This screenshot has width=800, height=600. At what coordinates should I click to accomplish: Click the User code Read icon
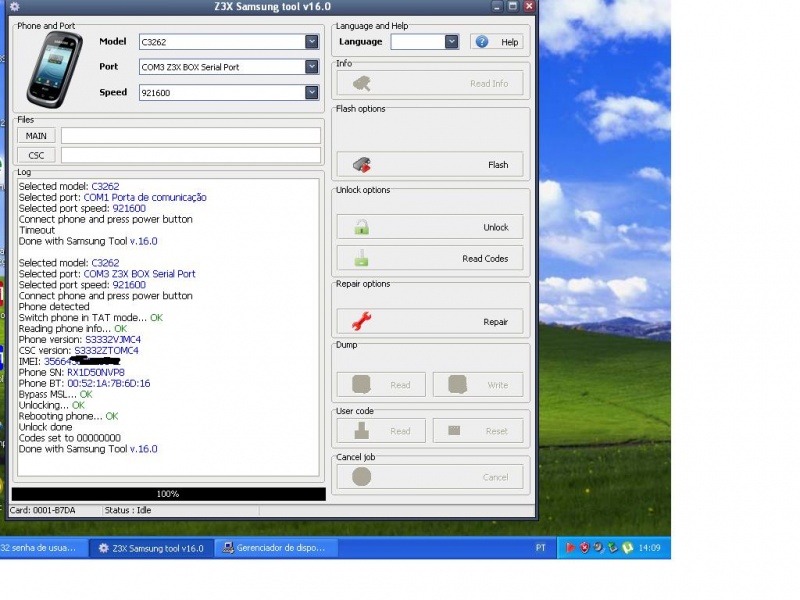click(361, 431)
